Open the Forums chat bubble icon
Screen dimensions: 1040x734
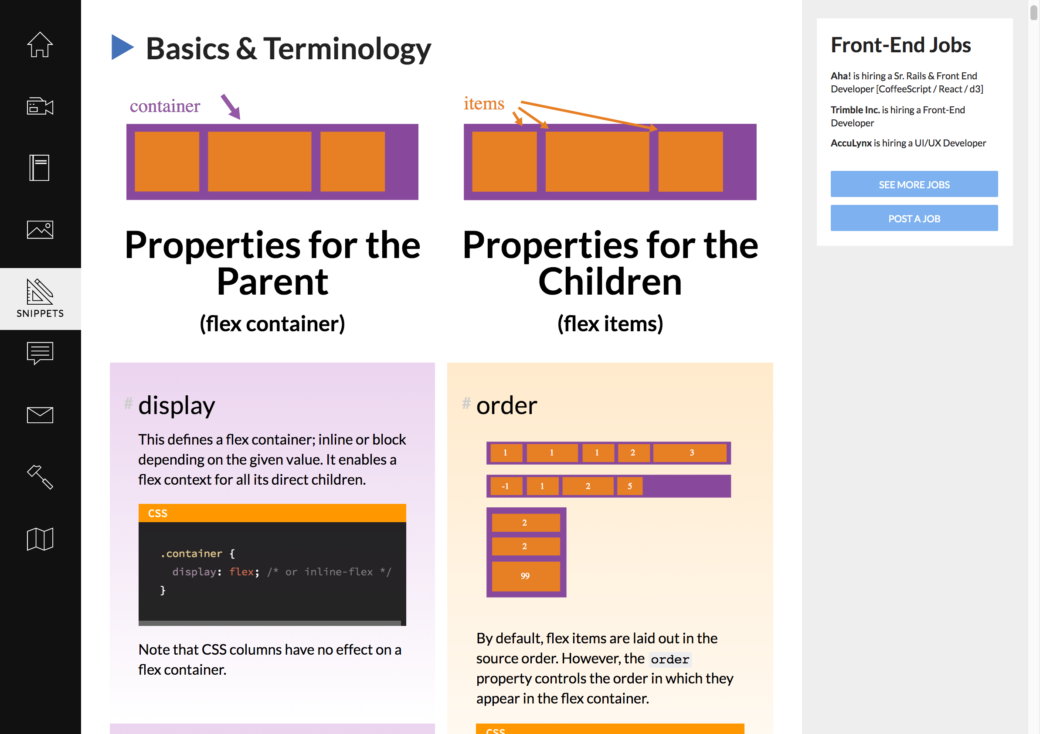40,353
